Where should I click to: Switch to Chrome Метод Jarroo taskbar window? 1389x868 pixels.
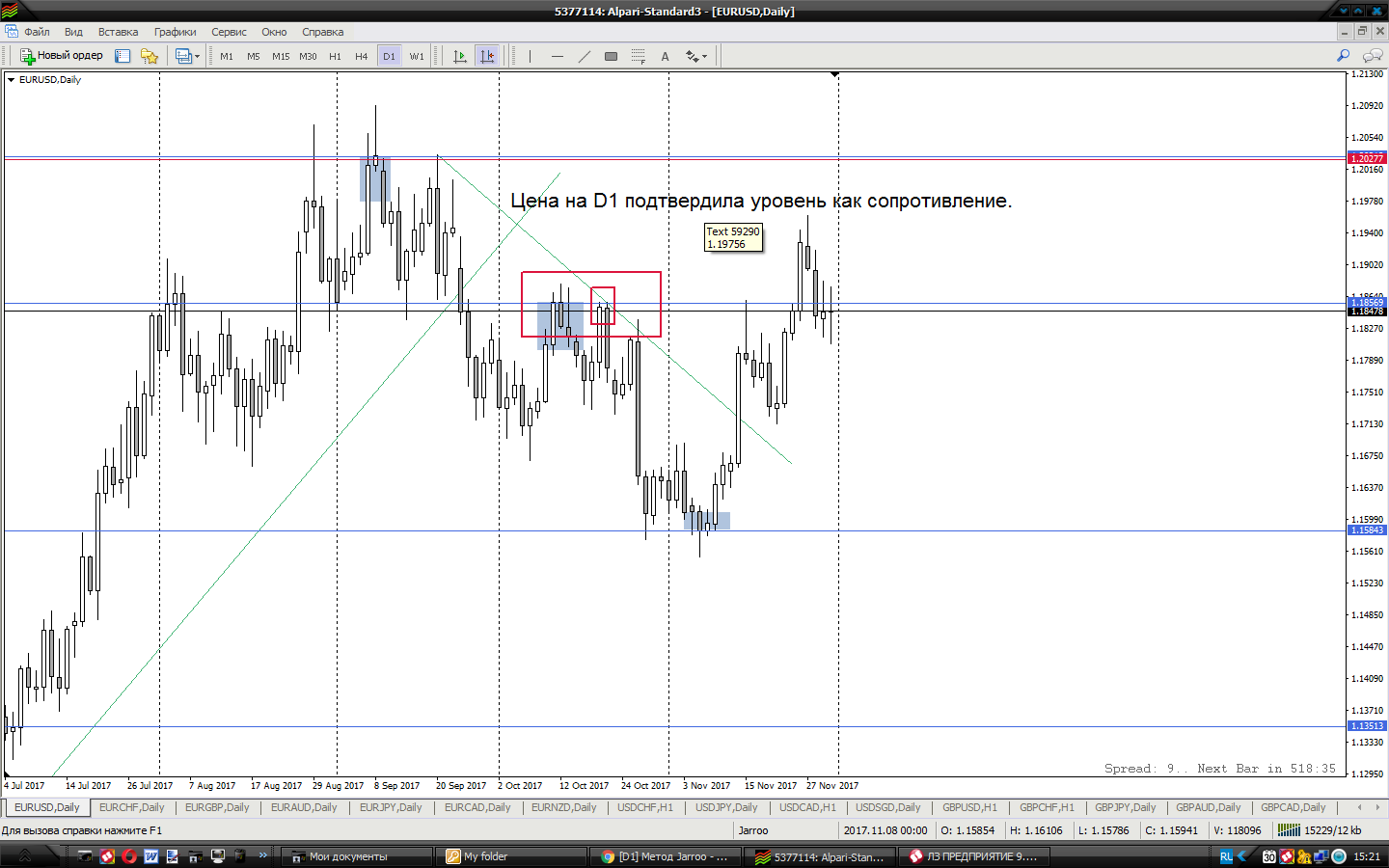(x=666, y=856)
